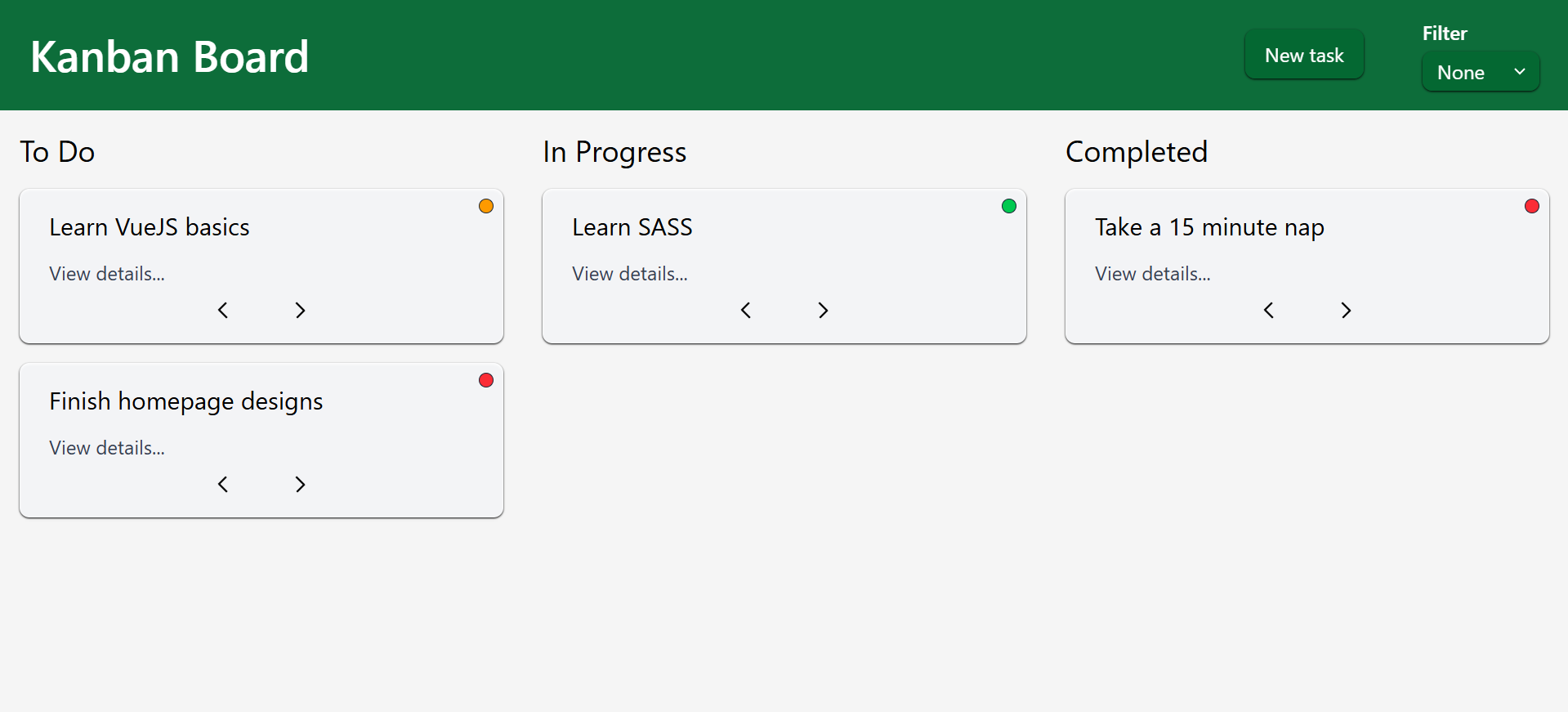Click the red priority dot on 'Finish homepage designs'
Image resolution: width=1568 pixels, height=712 pixels.
[x=485, y=380]
